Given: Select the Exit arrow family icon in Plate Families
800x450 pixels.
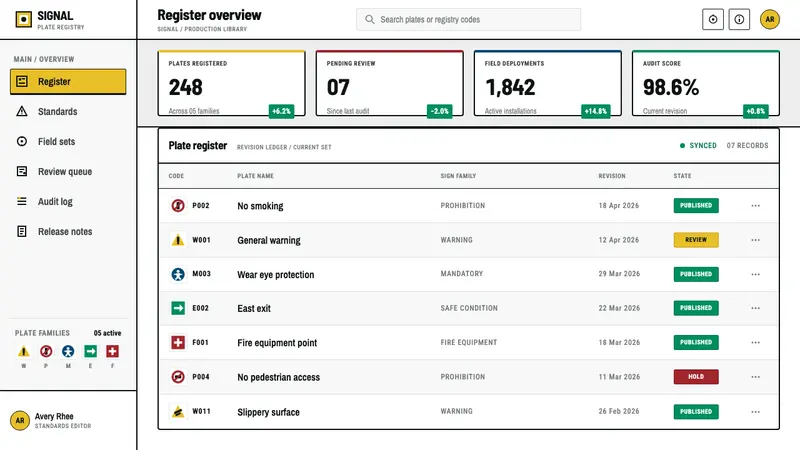Looking at the screenshot, I should 90,352.
